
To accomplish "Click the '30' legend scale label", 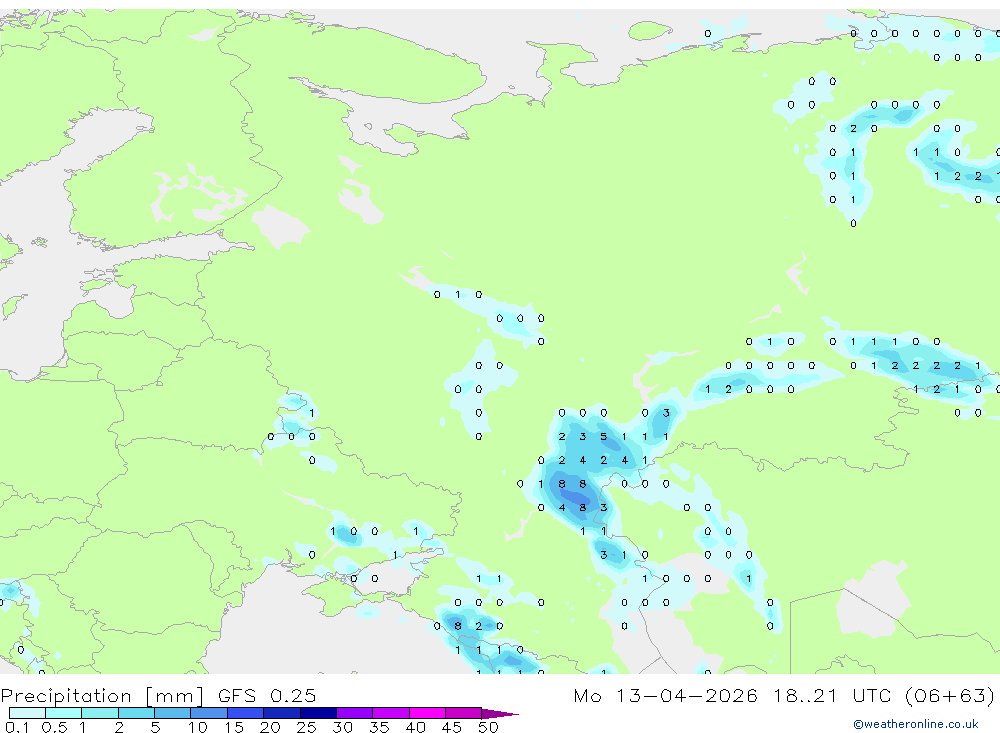I will click(x=342, y=727).
